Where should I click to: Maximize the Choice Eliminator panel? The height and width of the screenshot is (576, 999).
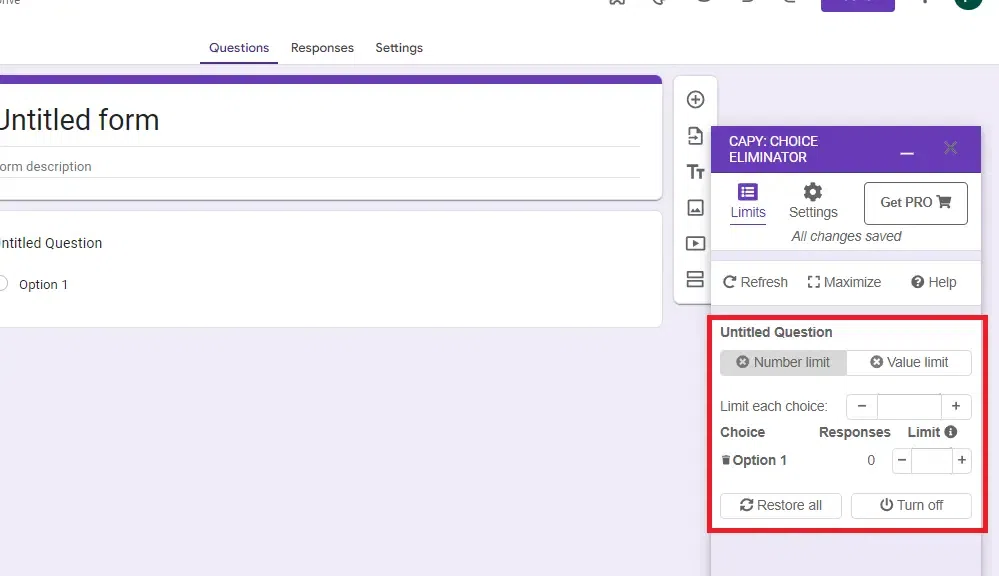tap(844, 282)
